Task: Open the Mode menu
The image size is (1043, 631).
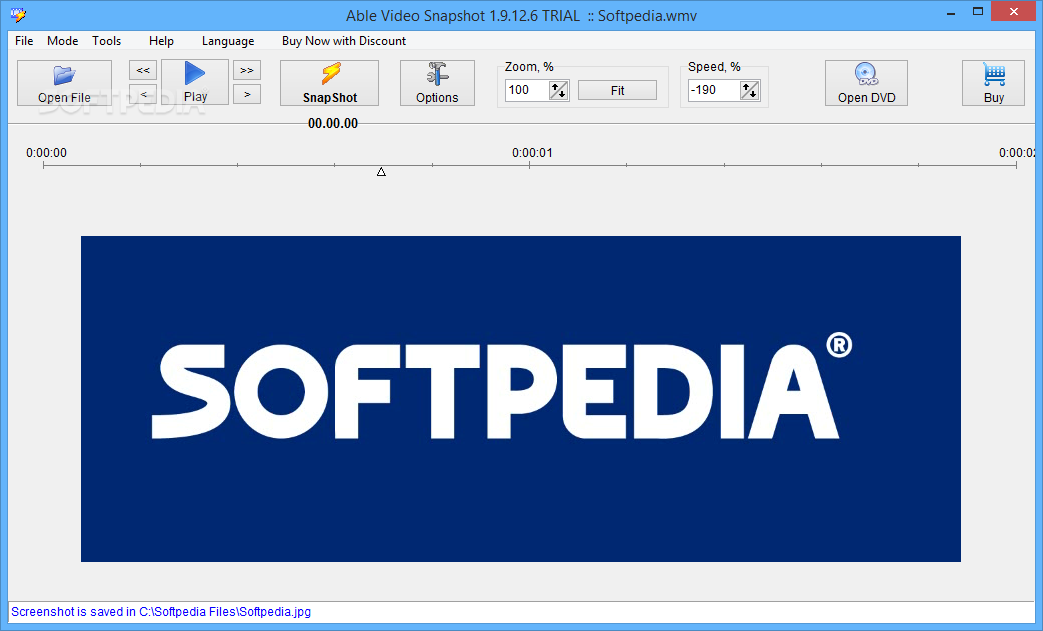Action: coord(63,41)
